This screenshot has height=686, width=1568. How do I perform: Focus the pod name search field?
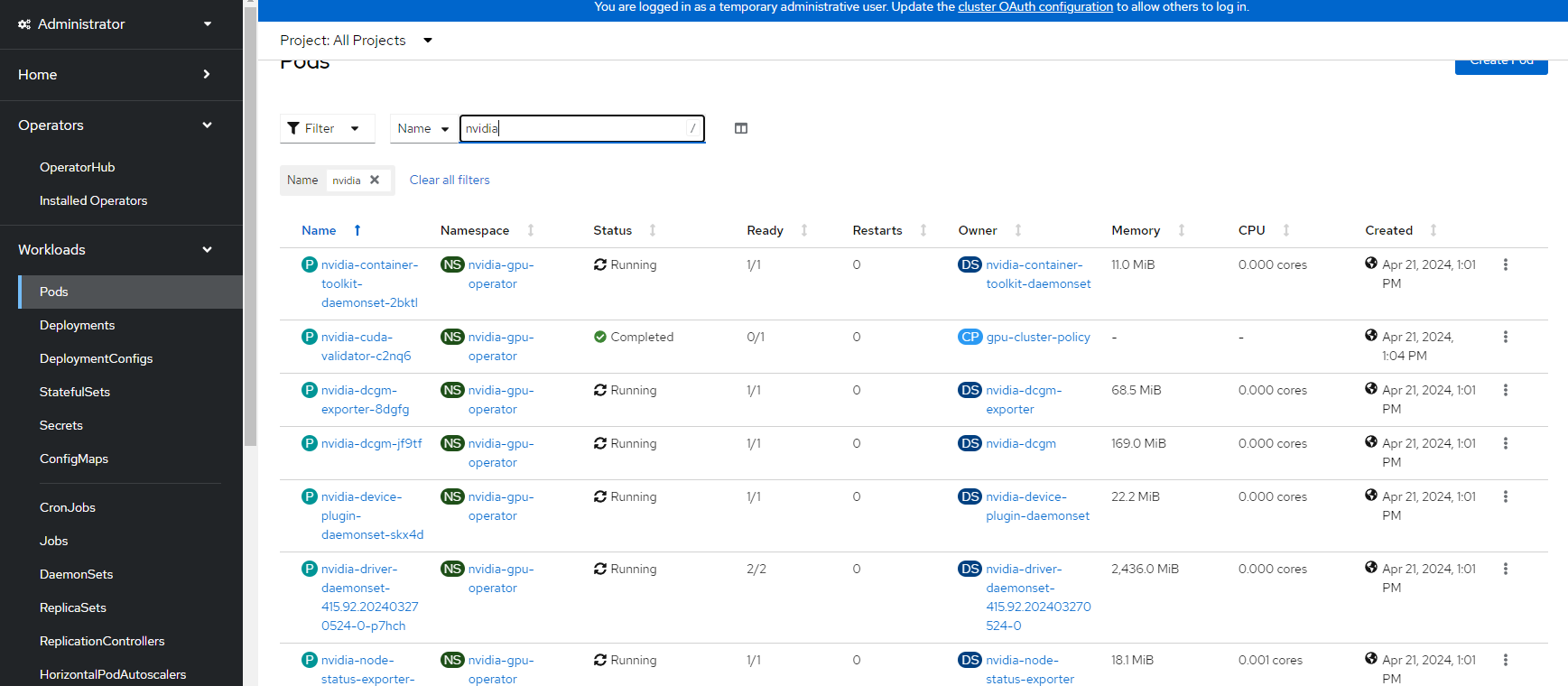tap(582, 128)
